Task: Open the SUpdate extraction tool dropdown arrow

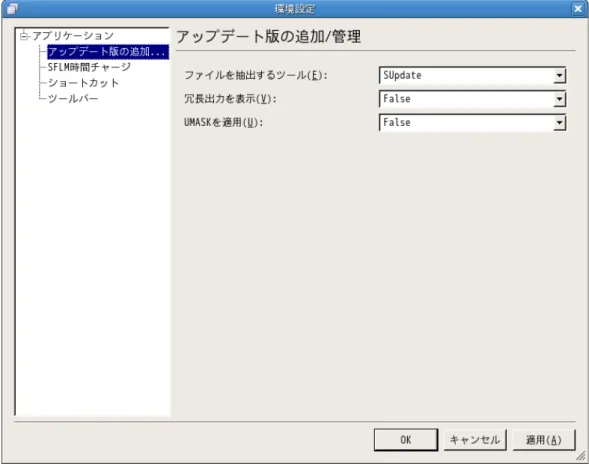Action: click(559, 76)
